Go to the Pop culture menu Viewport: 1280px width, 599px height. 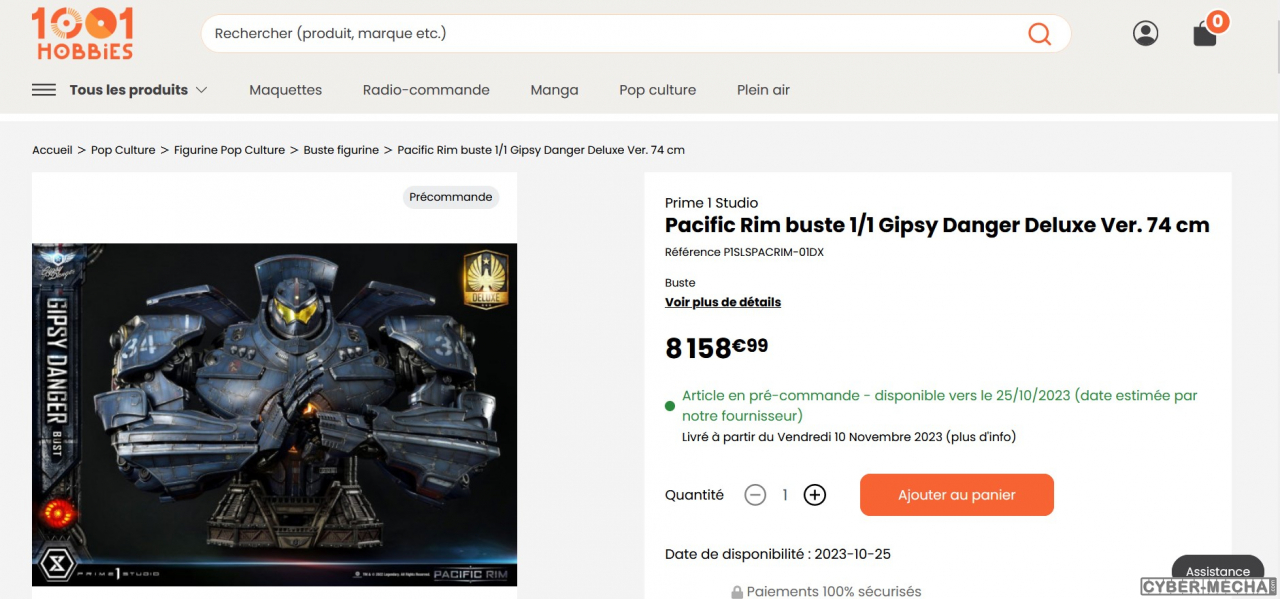click(x=657, y=90)
